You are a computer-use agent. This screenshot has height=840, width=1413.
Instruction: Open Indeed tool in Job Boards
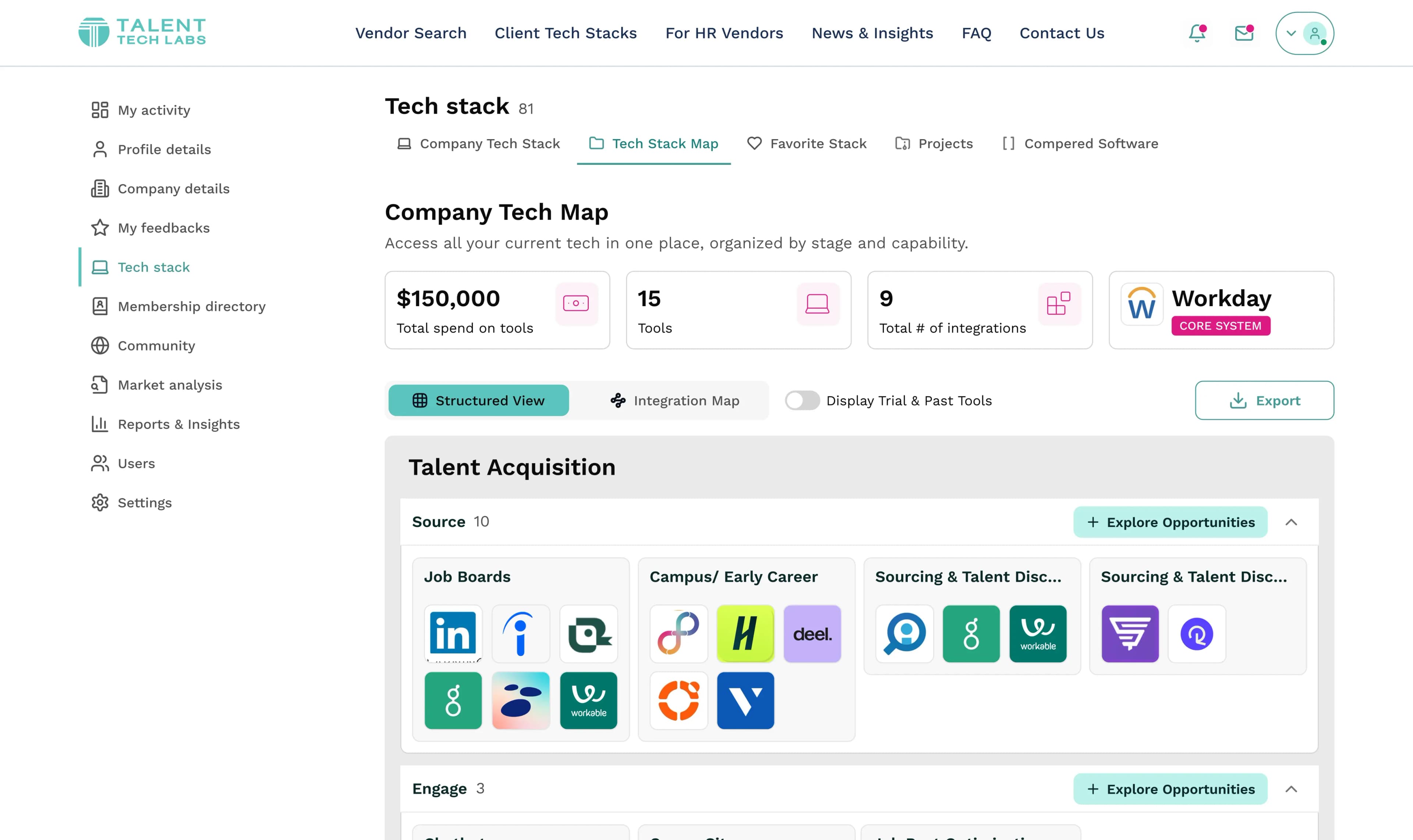[x=521, y=633]
